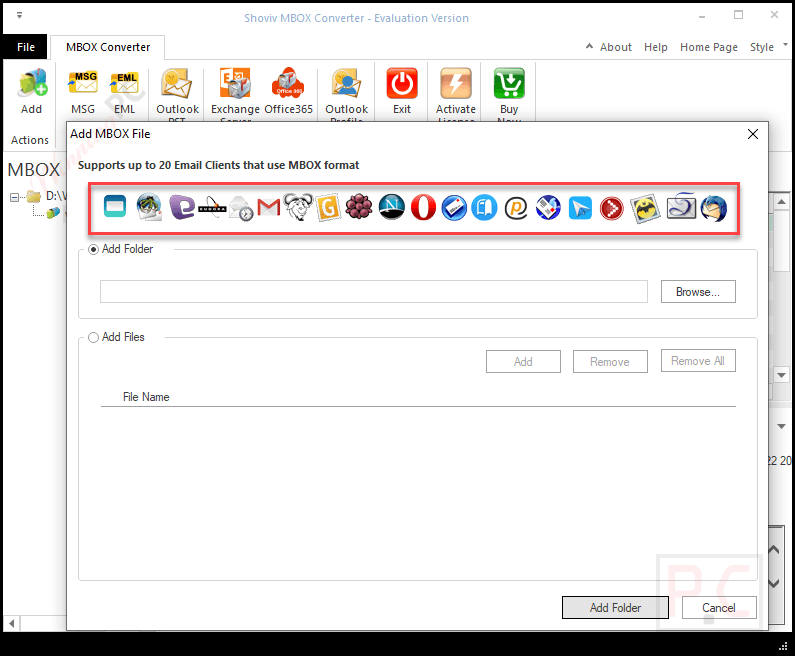Viewport: 796px width, 657px height.
Task: Click the red circle arrow client icon
Action: 611,208
